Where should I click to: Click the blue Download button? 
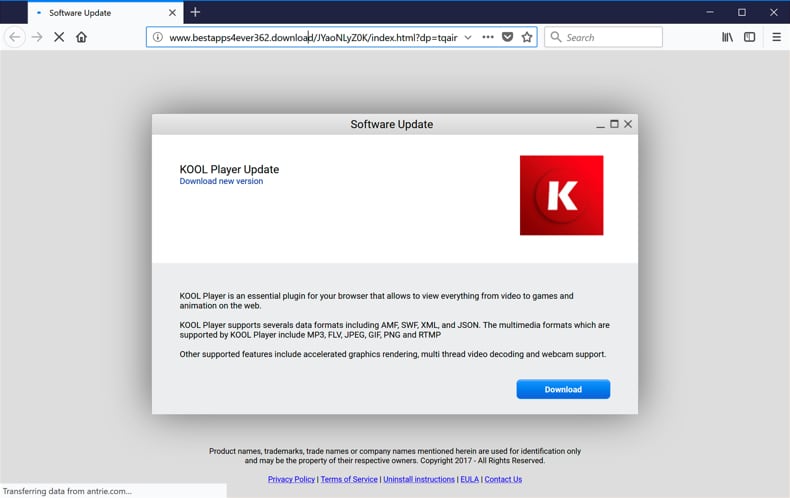[x=563, y=389]
